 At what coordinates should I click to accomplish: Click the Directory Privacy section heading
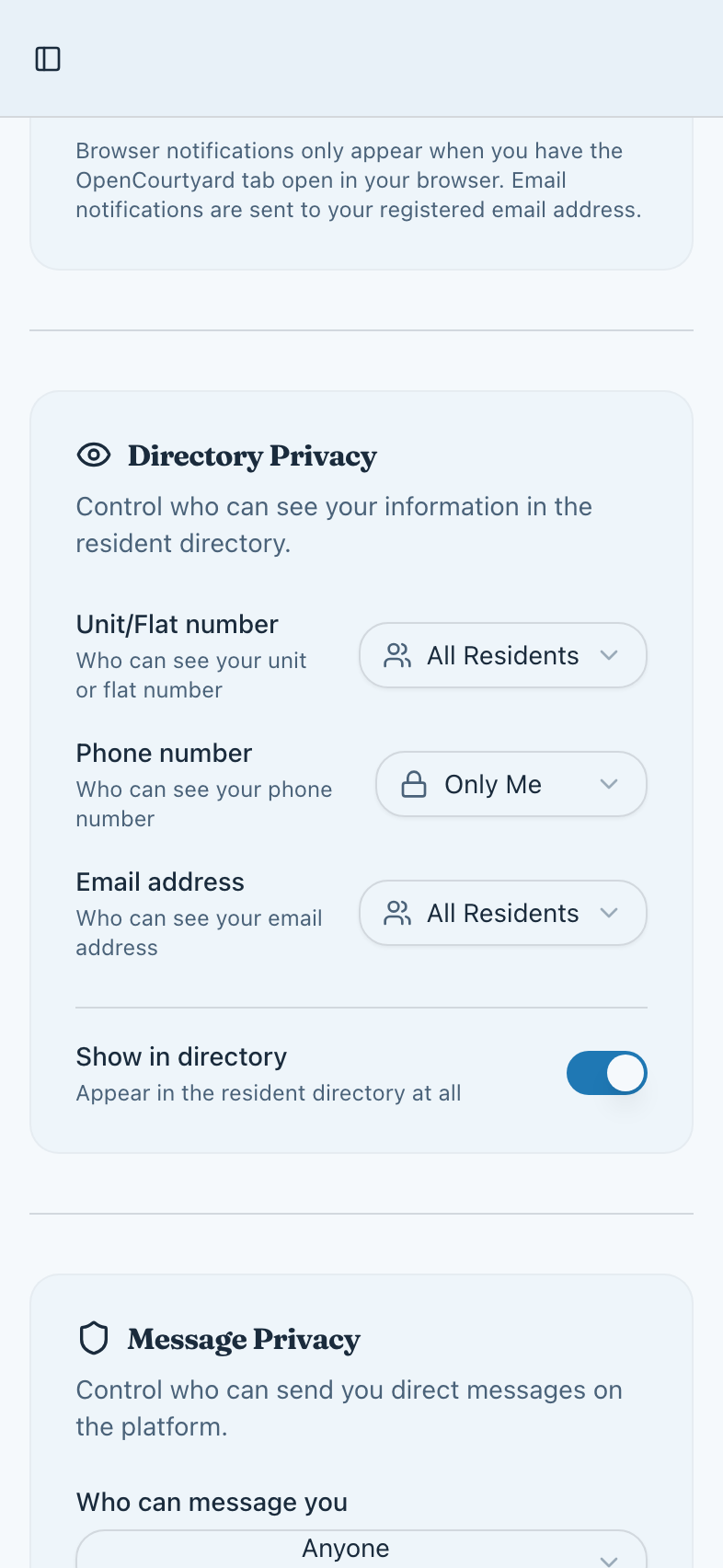coord(251,455)
